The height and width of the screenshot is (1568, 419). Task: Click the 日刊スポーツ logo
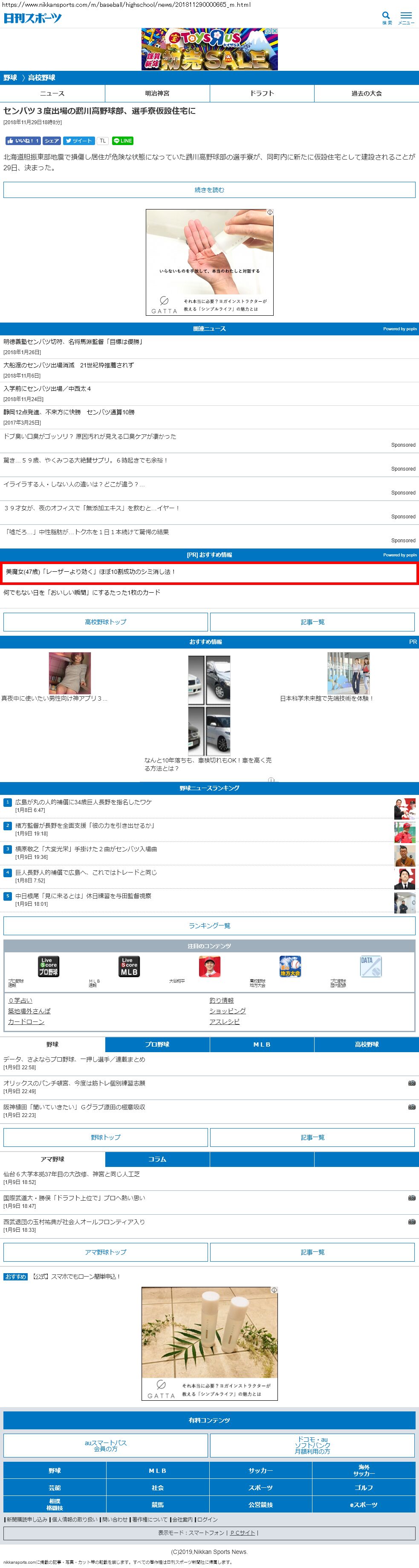pyautogui.click(x=33, y=18)
